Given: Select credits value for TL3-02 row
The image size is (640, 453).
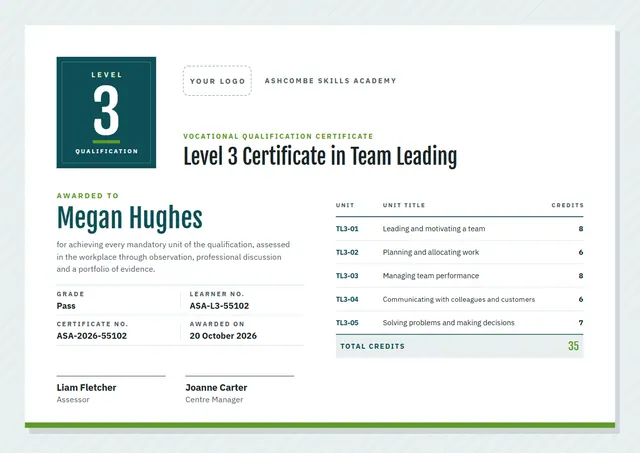Looking at the screenshot, I should point(581,252).
